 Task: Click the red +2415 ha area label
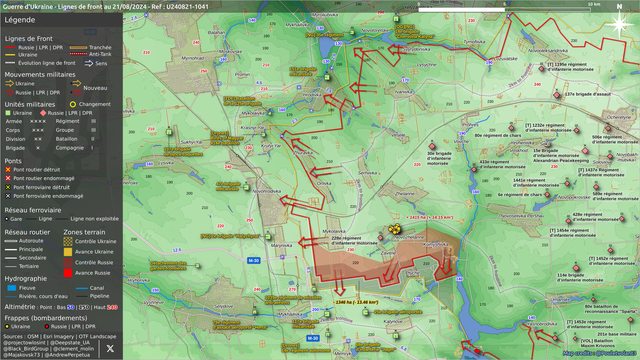click(430, 218)
